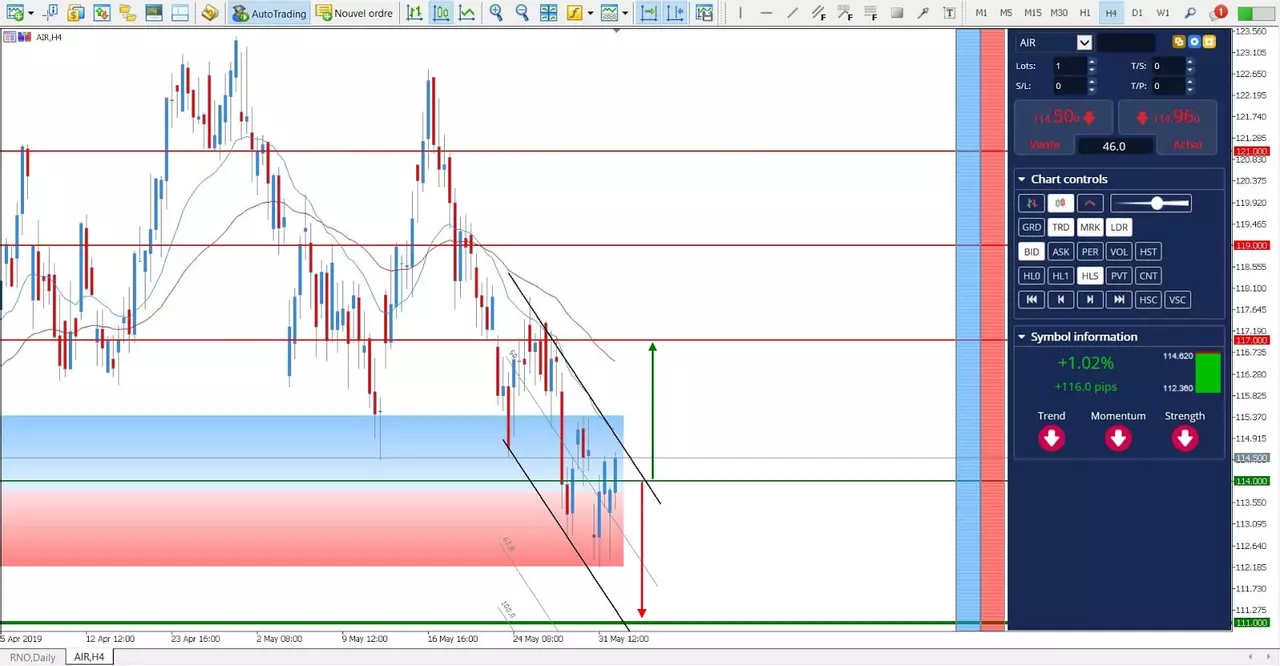
Task: Zoom in on the chart
Action: point(497,13)
